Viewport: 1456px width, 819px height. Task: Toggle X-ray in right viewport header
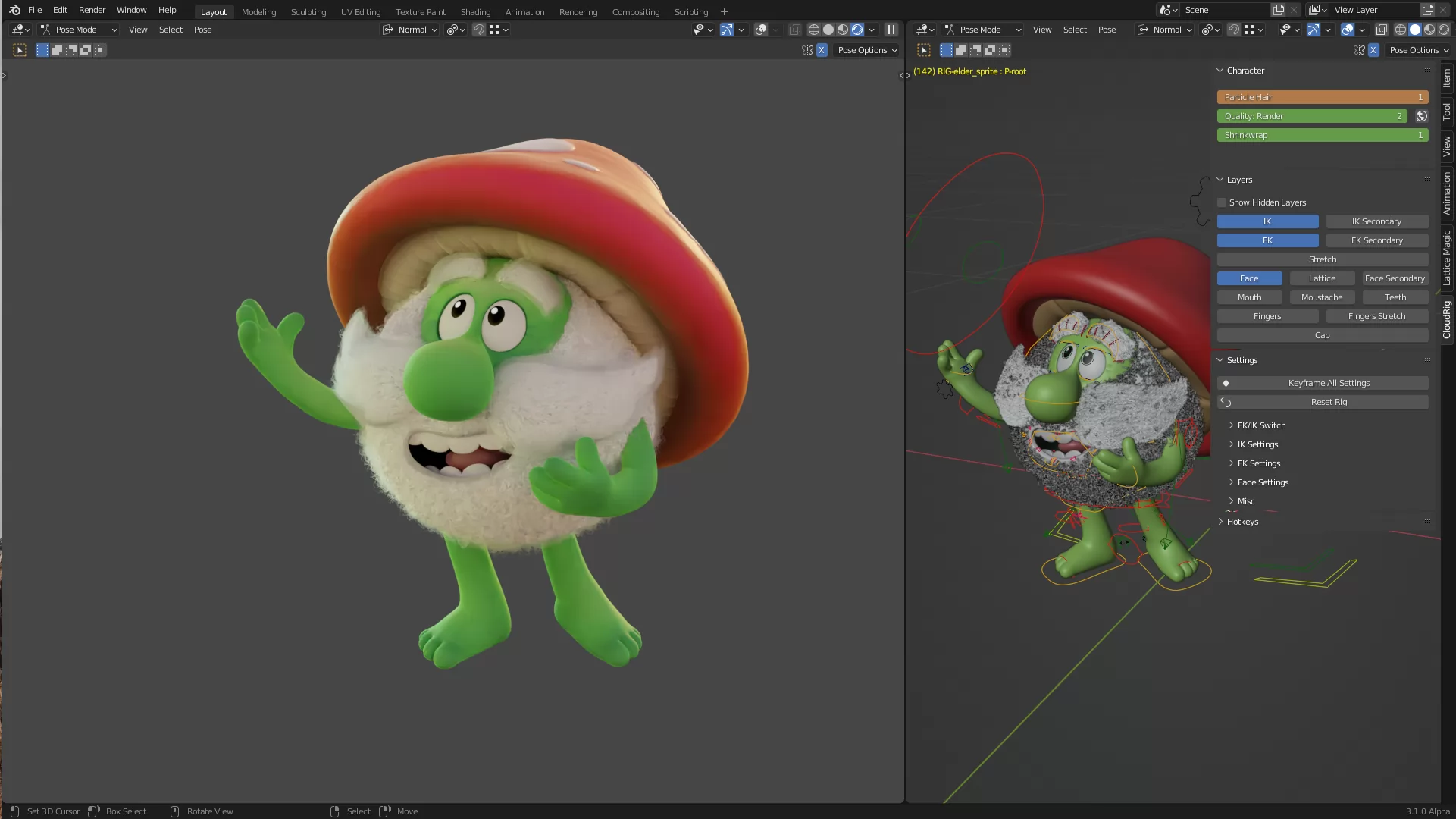point(1381,30)
